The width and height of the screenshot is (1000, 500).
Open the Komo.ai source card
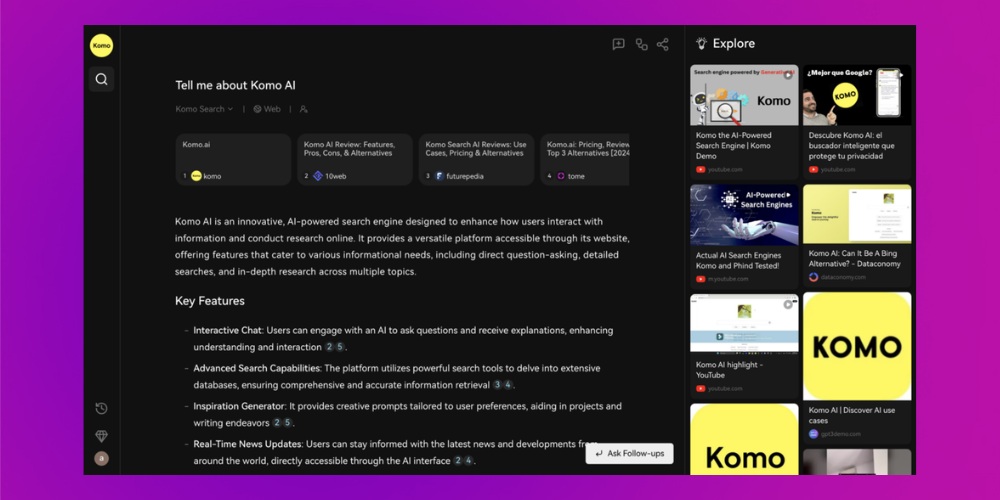tap(233, 159)
